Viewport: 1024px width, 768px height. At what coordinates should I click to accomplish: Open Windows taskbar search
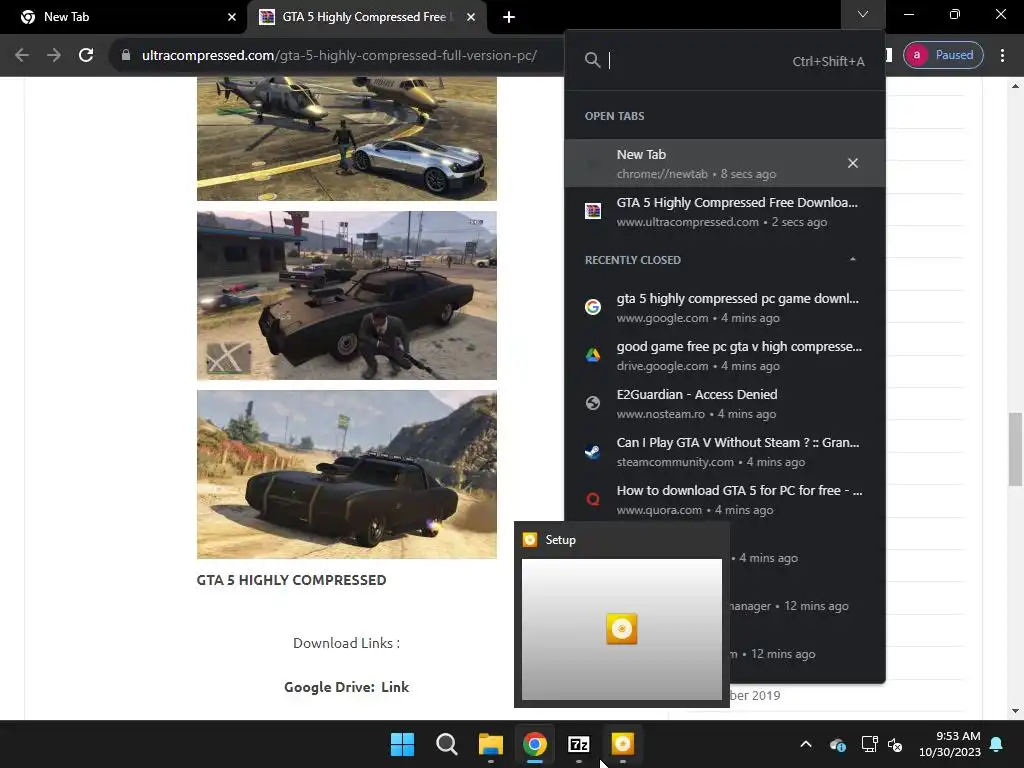(447, 744)
